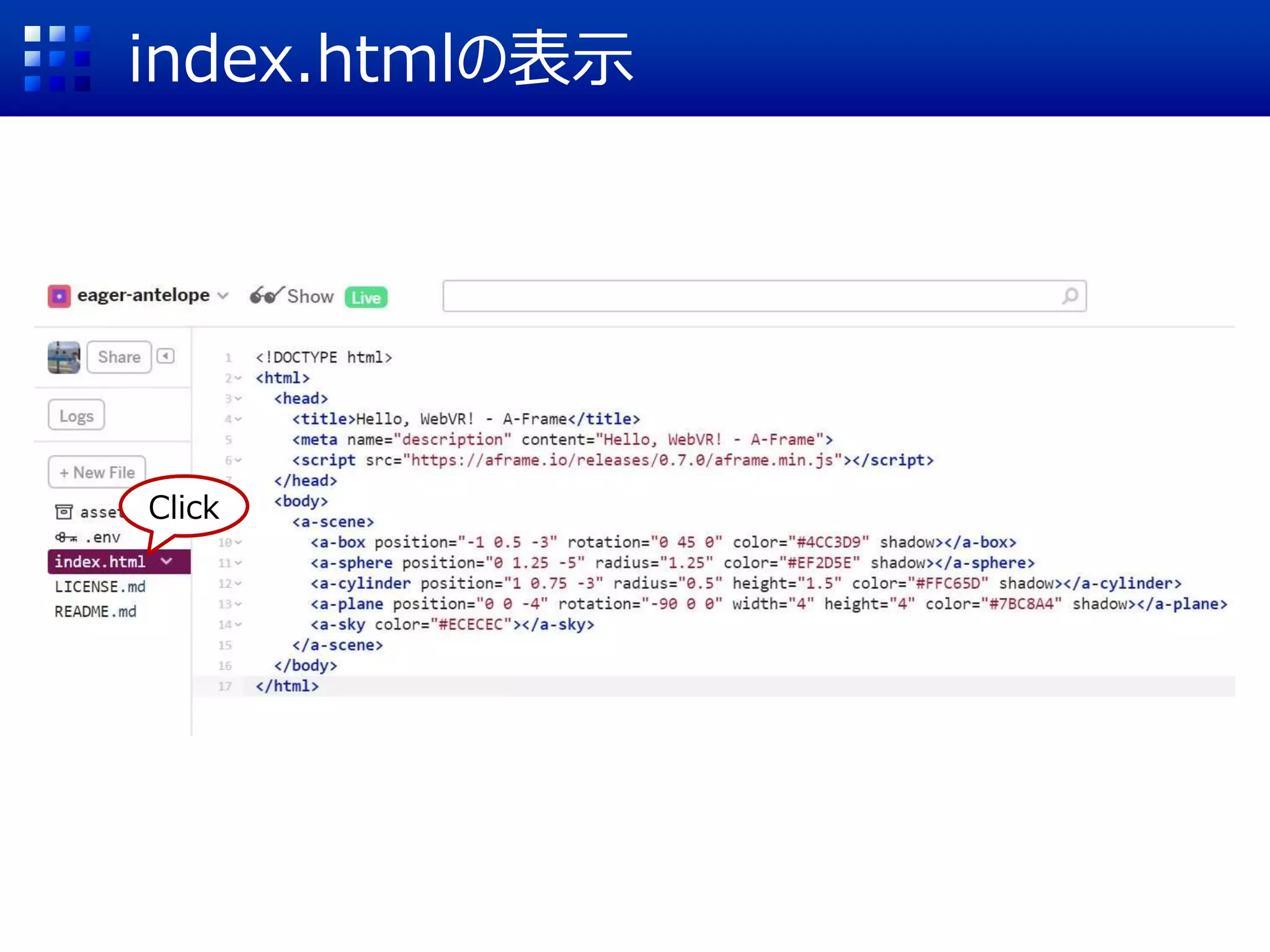1270x952 pixels.
Task: Fold the a-sphere line 11 arrow
Action: pyautogui.click(x=238, y=563)
